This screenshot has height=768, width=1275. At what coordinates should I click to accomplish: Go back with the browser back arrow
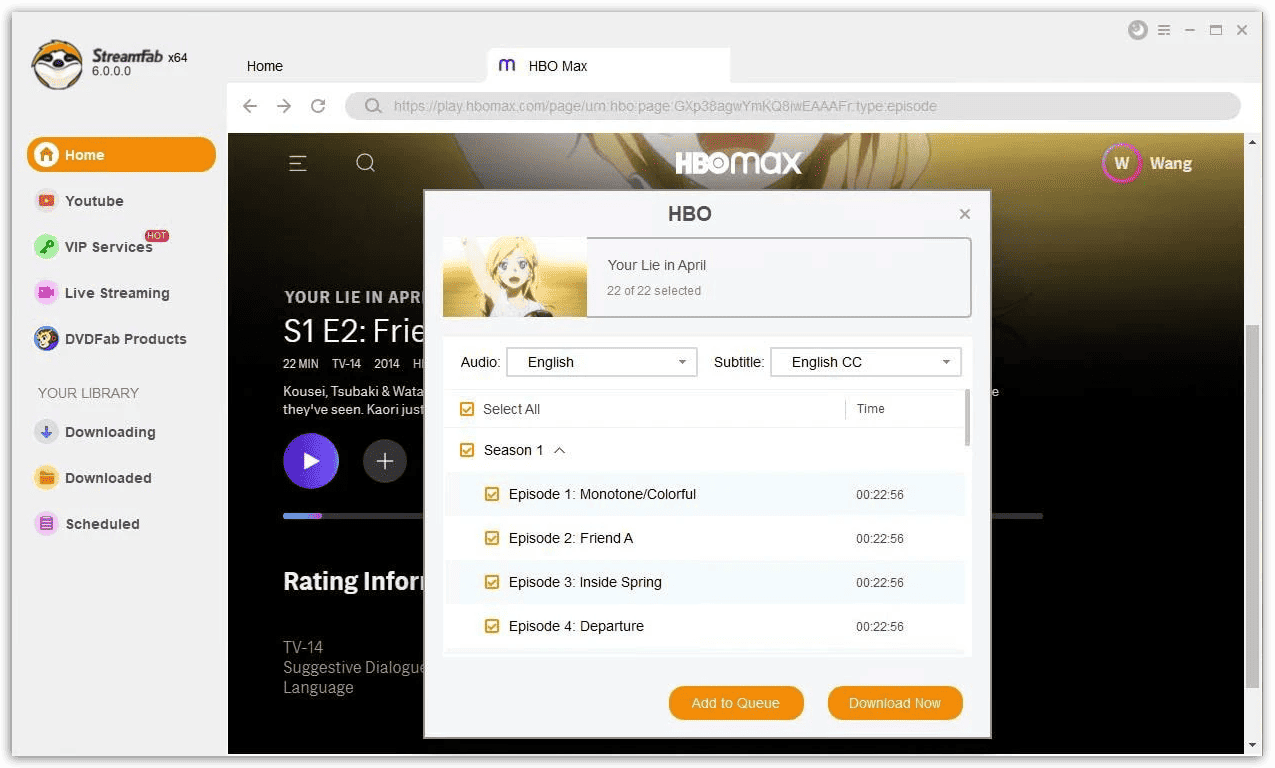(250, 106)
